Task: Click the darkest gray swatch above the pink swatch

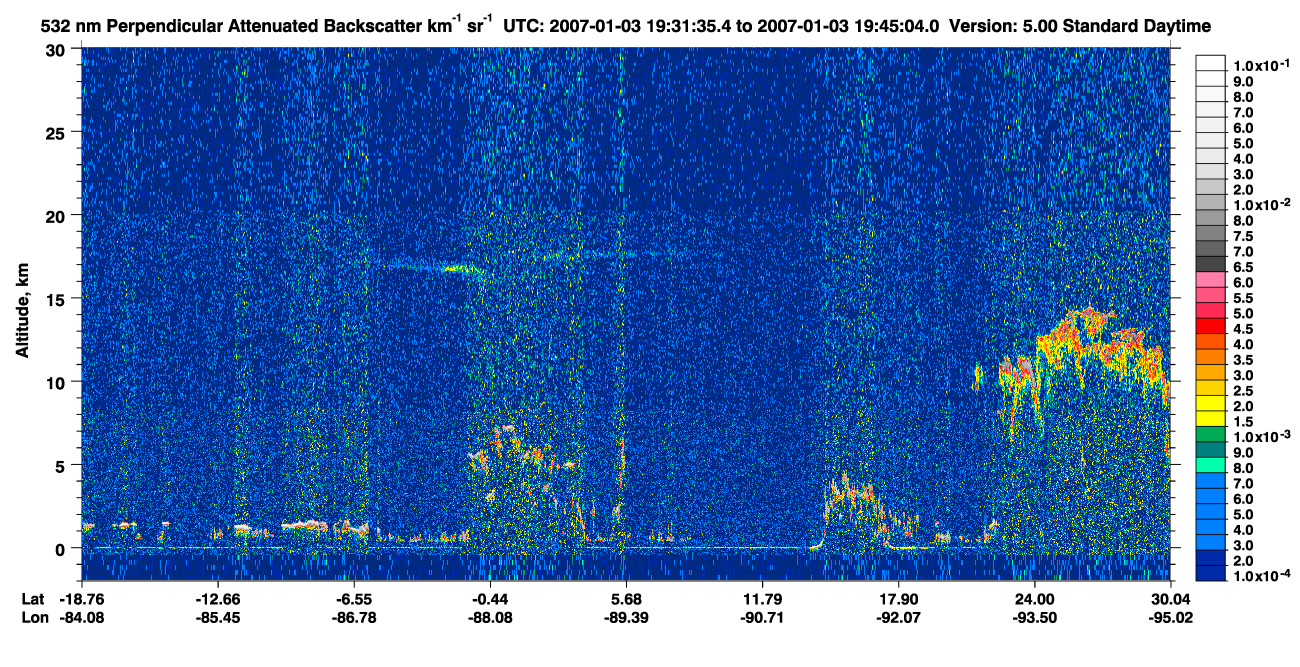Action: click(x=1211, y=264)
